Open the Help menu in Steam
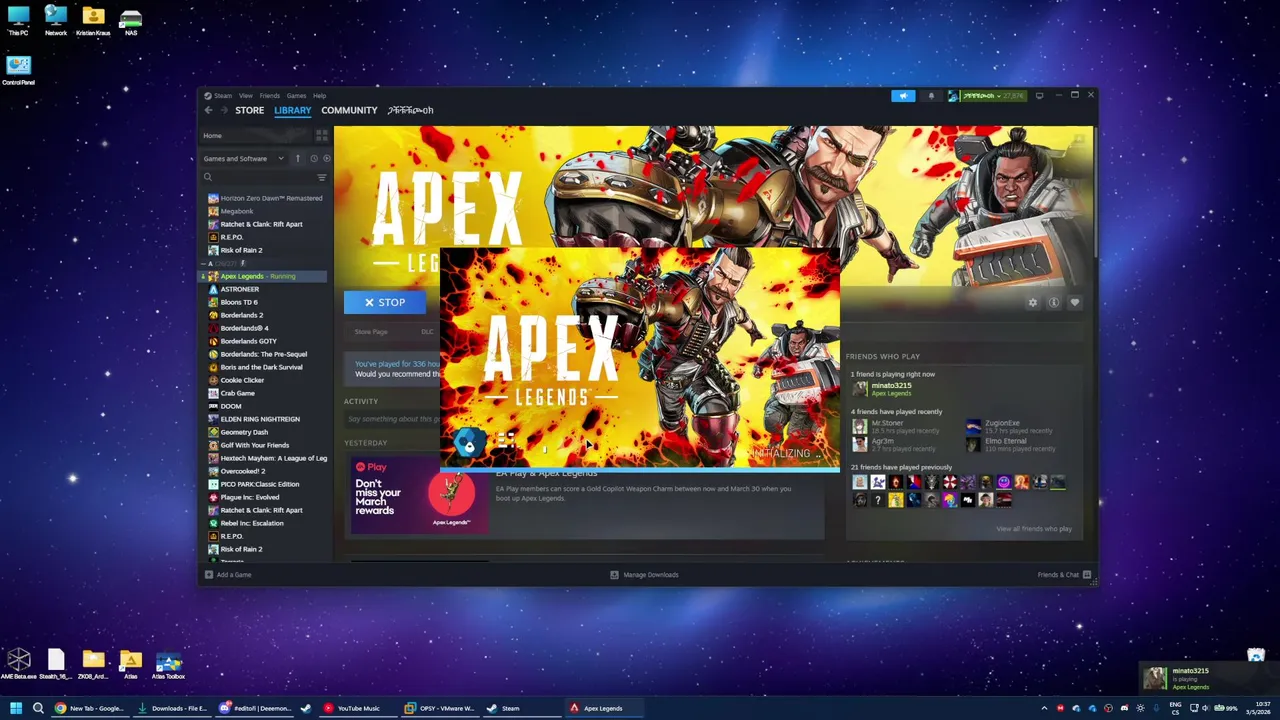 pos(320,96)
